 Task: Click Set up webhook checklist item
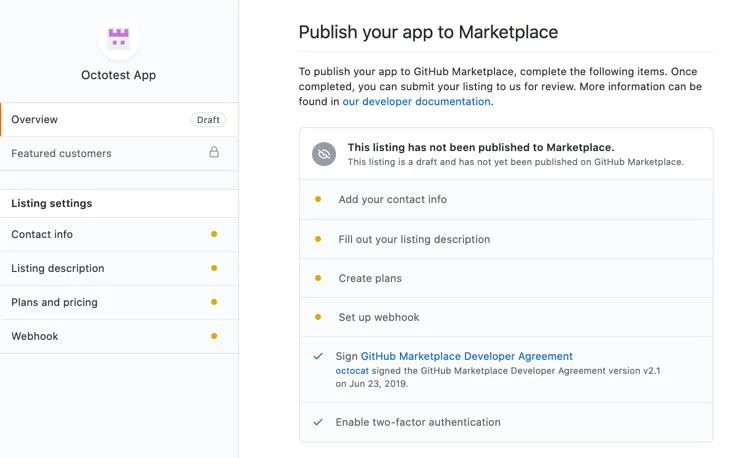point(506,317)
